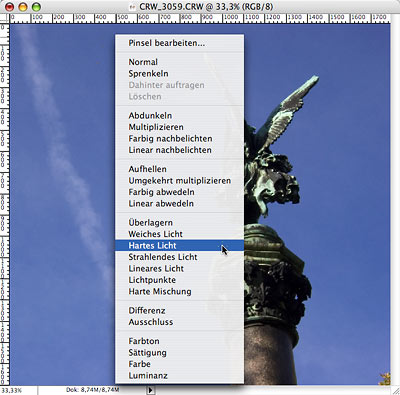Viewport: 400px width, 395px height.
Task: Select Multiplizieren blend mode
Action: tap(179, 127)
